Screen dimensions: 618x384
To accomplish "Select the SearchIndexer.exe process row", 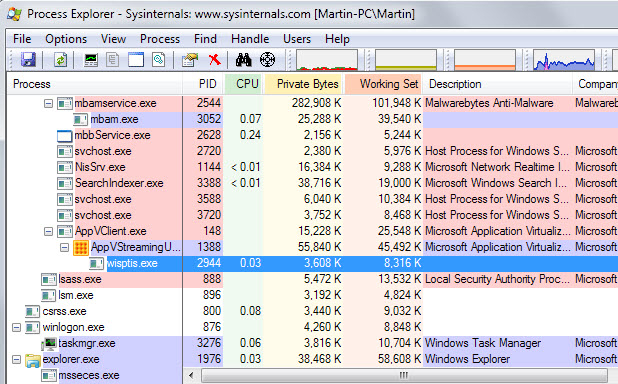I will 312,183.
